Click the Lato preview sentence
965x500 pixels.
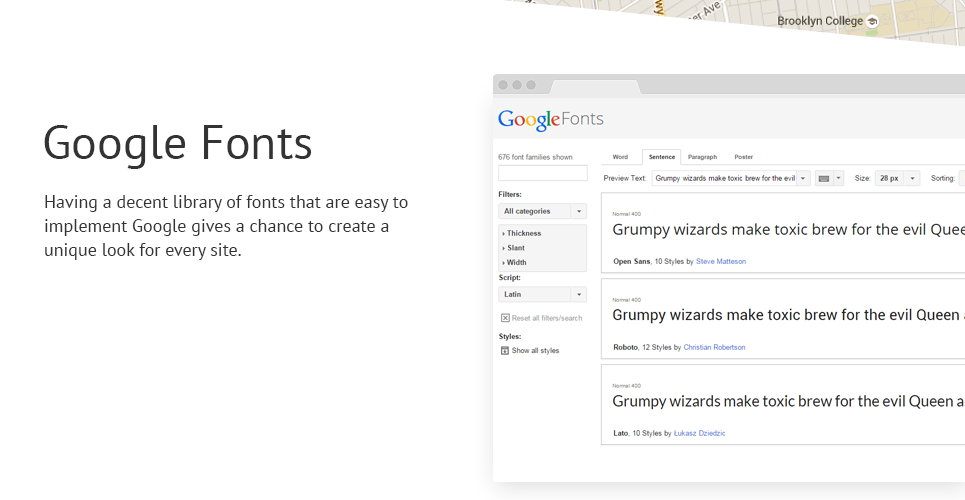click(x=788, y=402)
